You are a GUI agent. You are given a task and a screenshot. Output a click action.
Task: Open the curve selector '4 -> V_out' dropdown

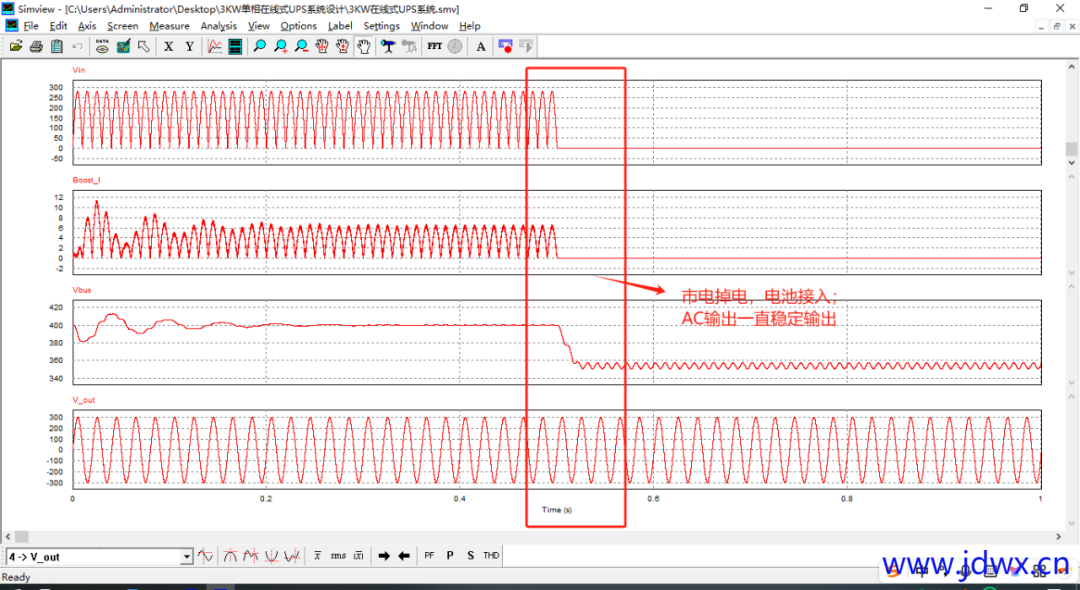click(x=186, y=557)
